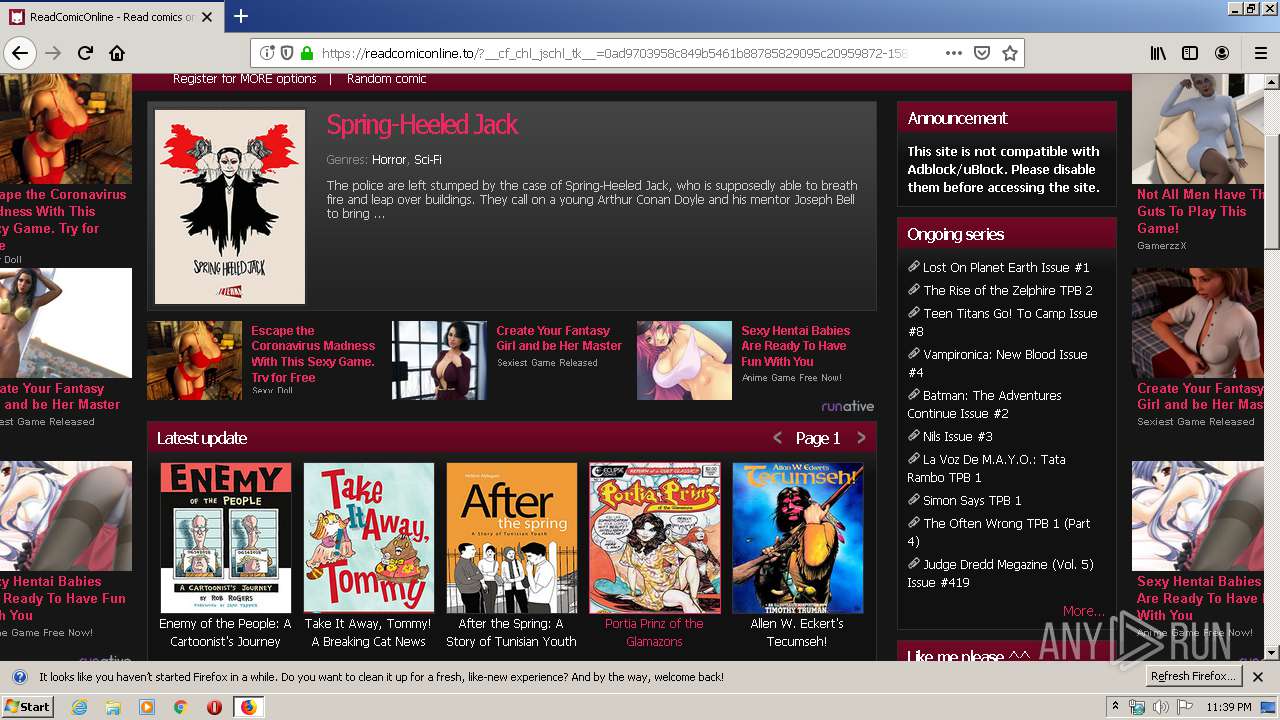View the green padlock connection details
Viewport: 1280px width, 720px height.
307,53
